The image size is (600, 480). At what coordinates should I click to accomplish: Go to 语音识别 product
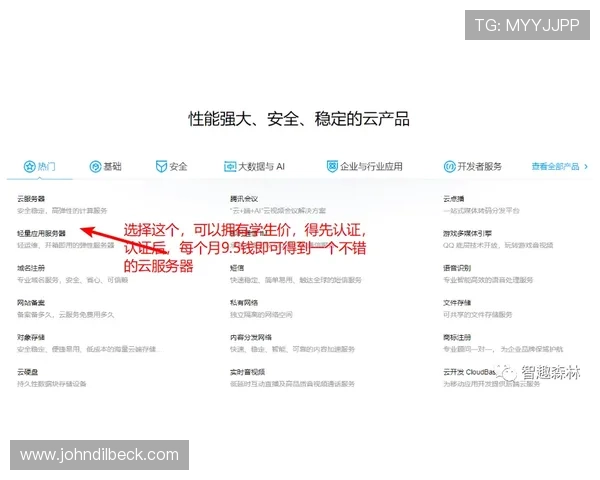(x=457, y=268)
